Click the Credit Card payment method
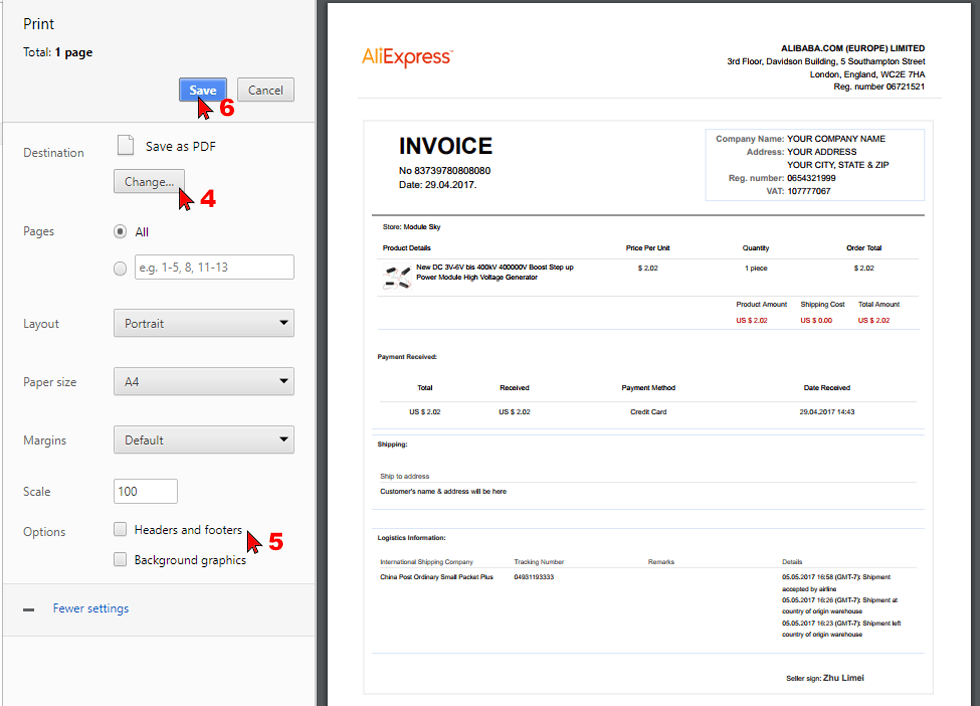Image resolution: width=980 pixels, height=706 pixels. pyautogui.click(x=648, y=412)
